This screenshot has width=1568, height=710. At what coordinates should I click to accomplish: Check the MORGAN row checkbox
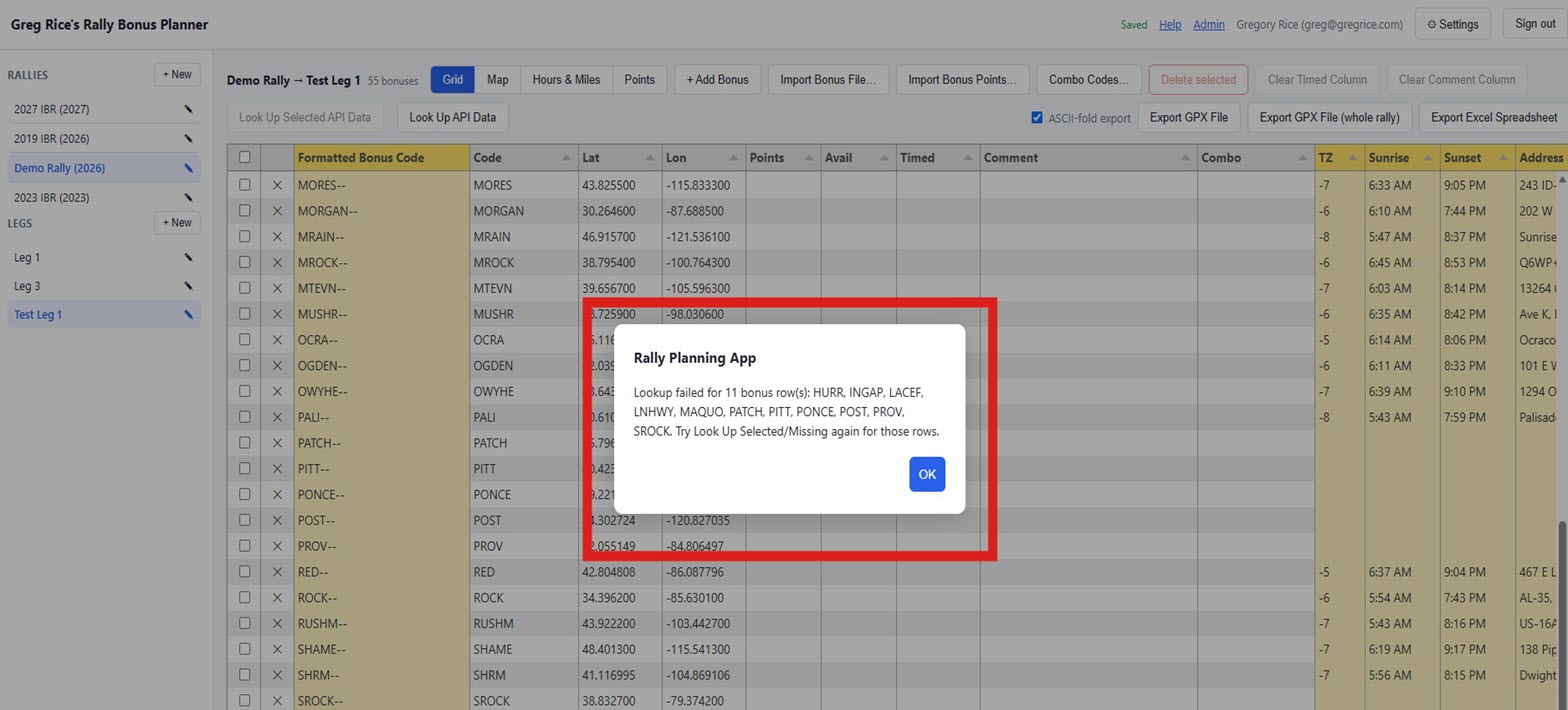point(244,211)
